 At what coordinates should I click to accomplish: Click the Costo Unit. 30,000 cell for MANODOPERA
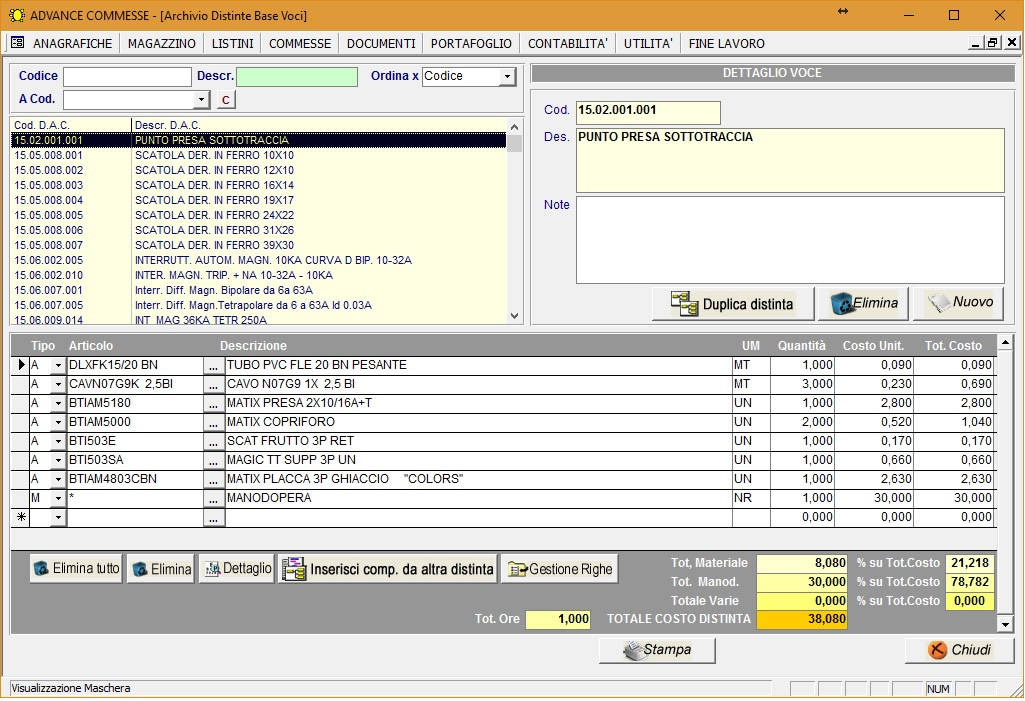point(874,498)
